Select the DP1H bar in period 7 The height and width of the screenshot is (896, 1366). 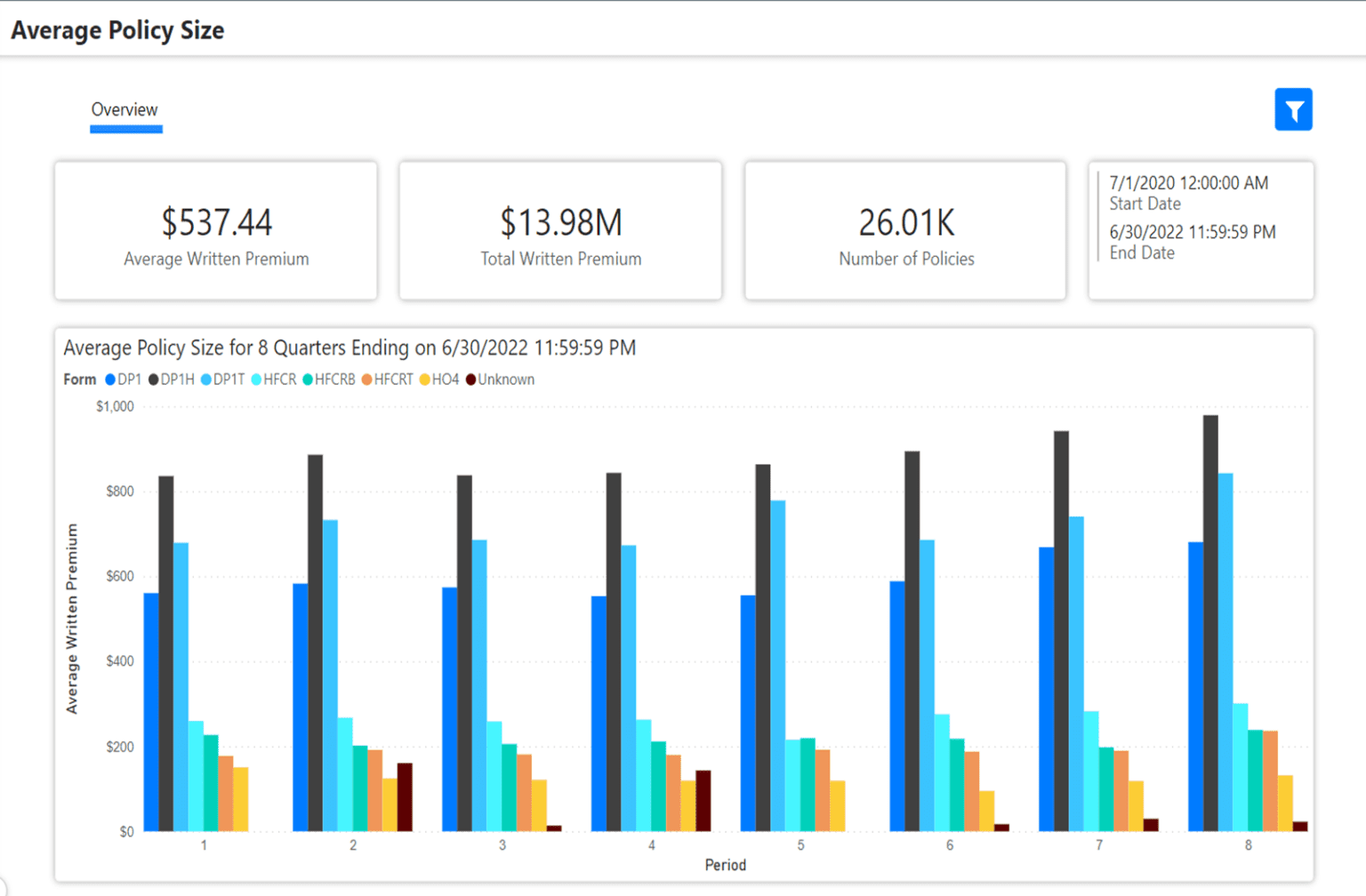[x=1061, y=631]
